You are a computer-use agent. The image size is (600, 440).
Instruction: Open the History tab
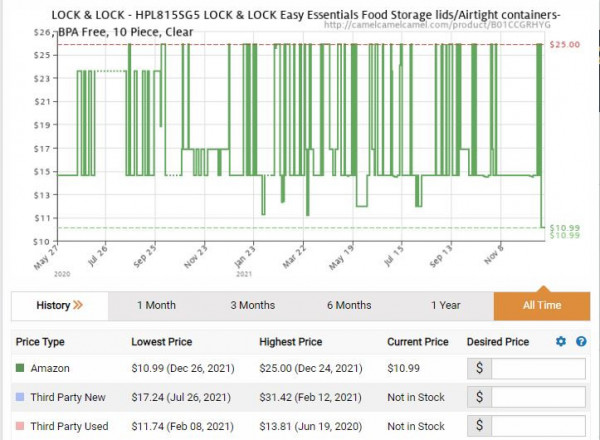(x=60, y=305)
